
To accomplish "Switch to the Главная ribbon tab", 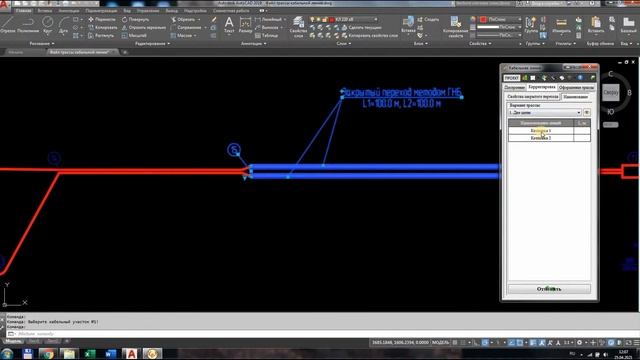I will pos(24,11).
